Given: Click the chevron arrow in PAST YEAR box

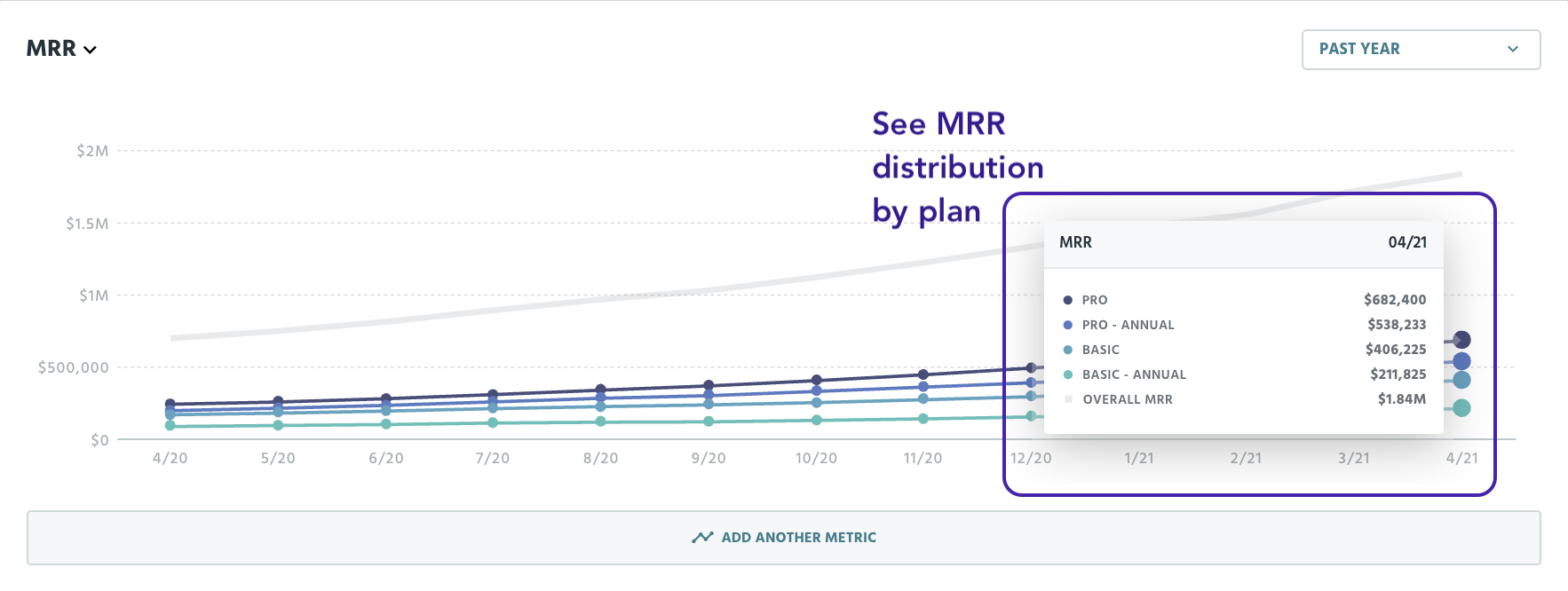Looking at the screenshot, I should click(x=1513, y=50).
